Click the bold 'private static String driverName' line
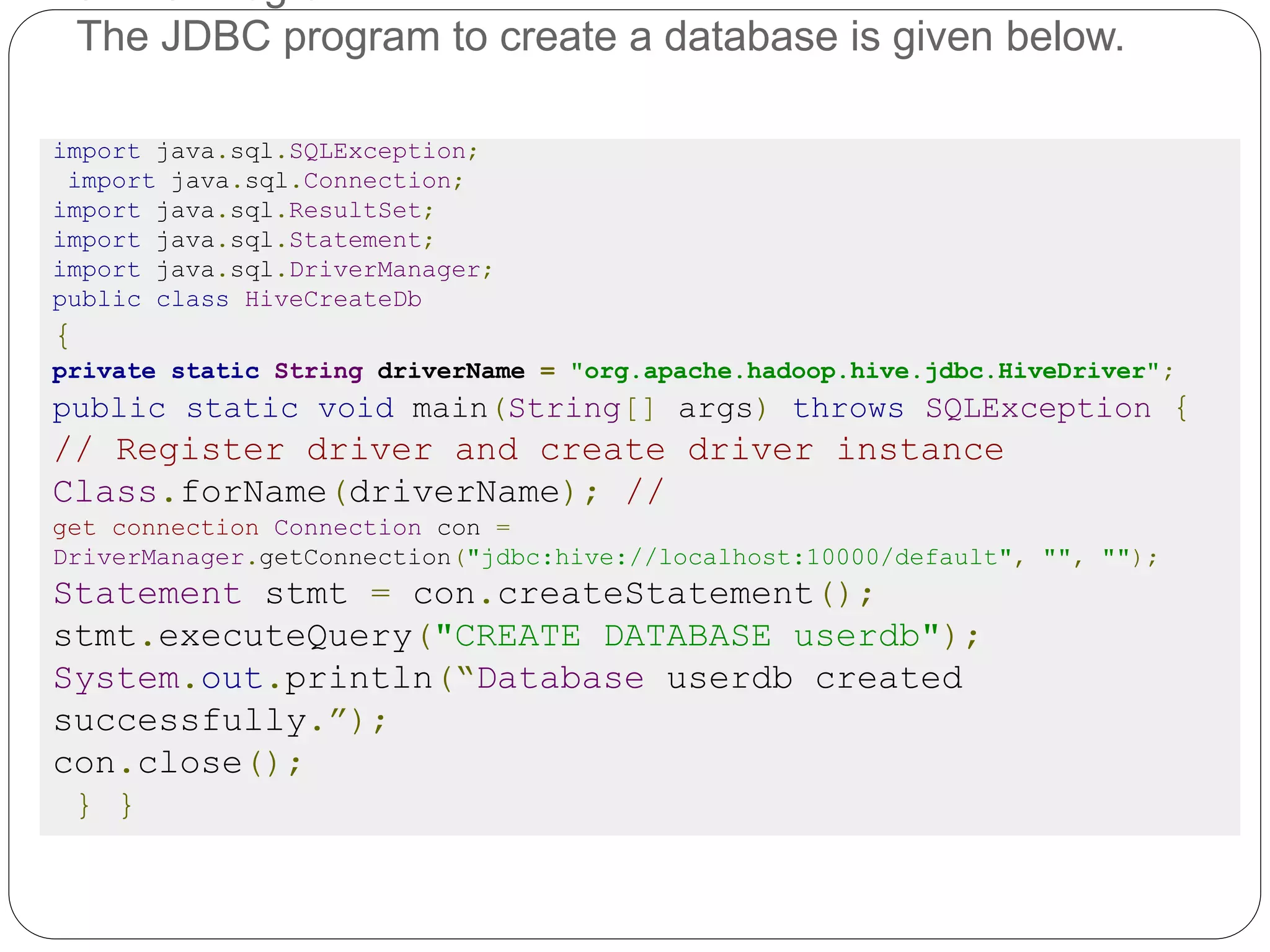The height and width of the screenshot is (952, 1270). pyautogui.click(x=613, y=371)
